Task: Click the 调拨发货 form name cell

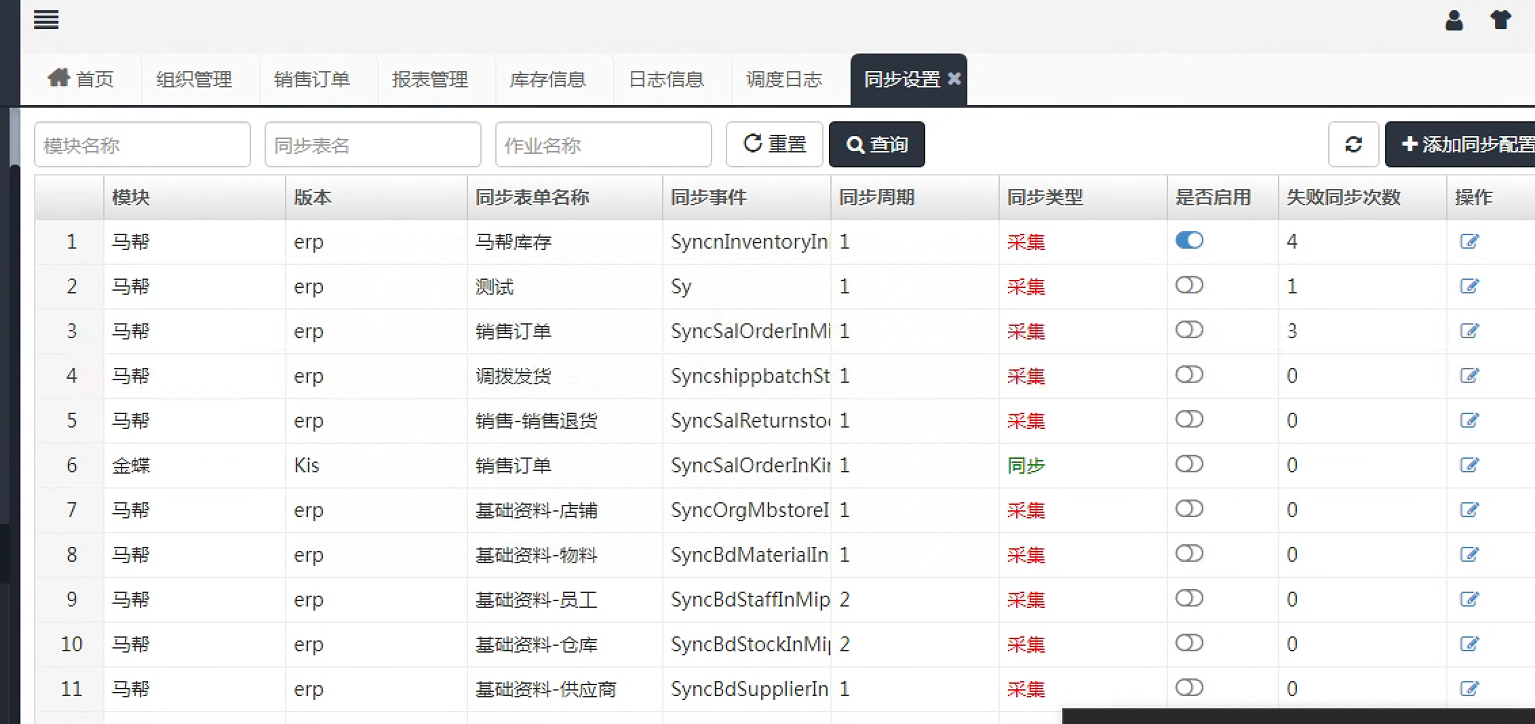Action: click(x=565, y=376)
